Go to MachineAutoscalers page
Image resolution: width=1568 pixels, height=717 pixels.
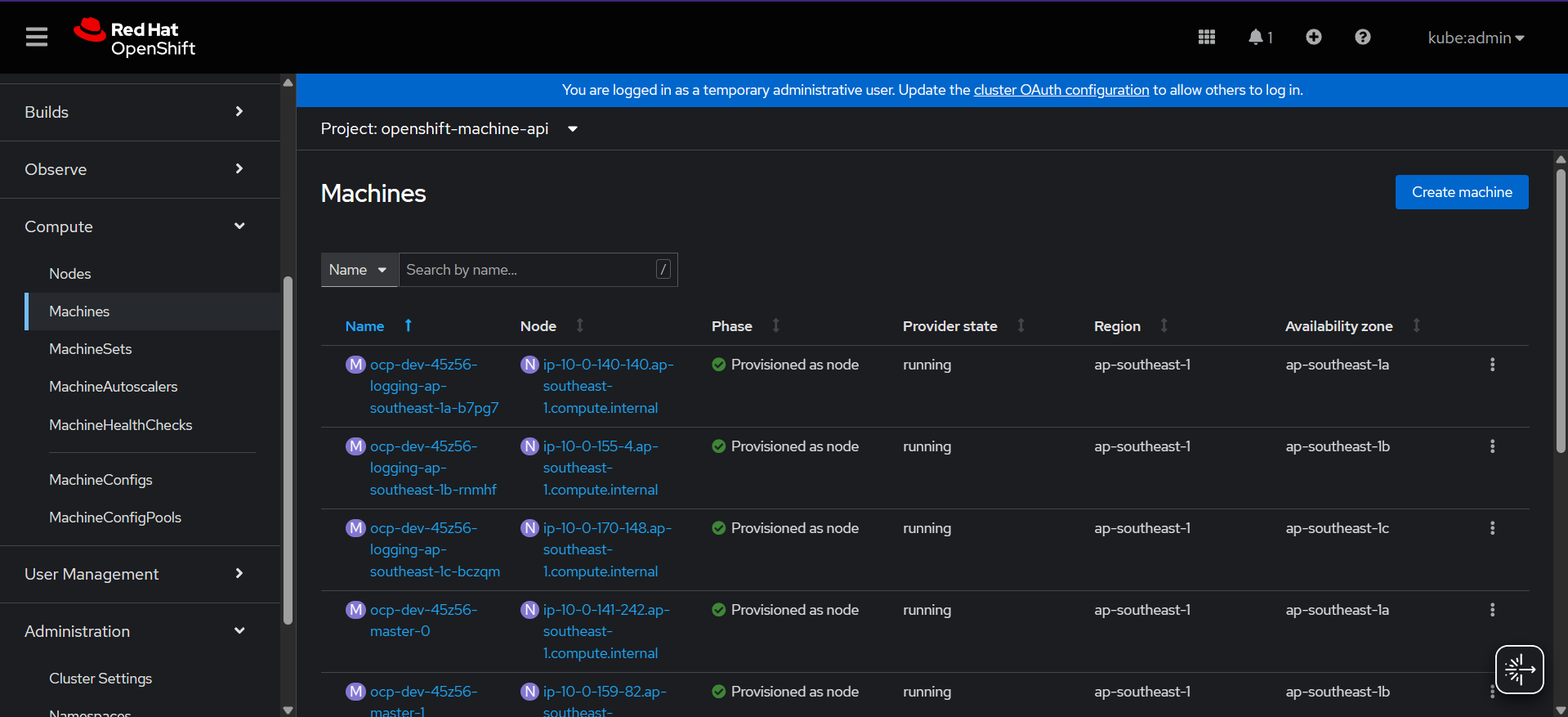[x=114, y=387]
